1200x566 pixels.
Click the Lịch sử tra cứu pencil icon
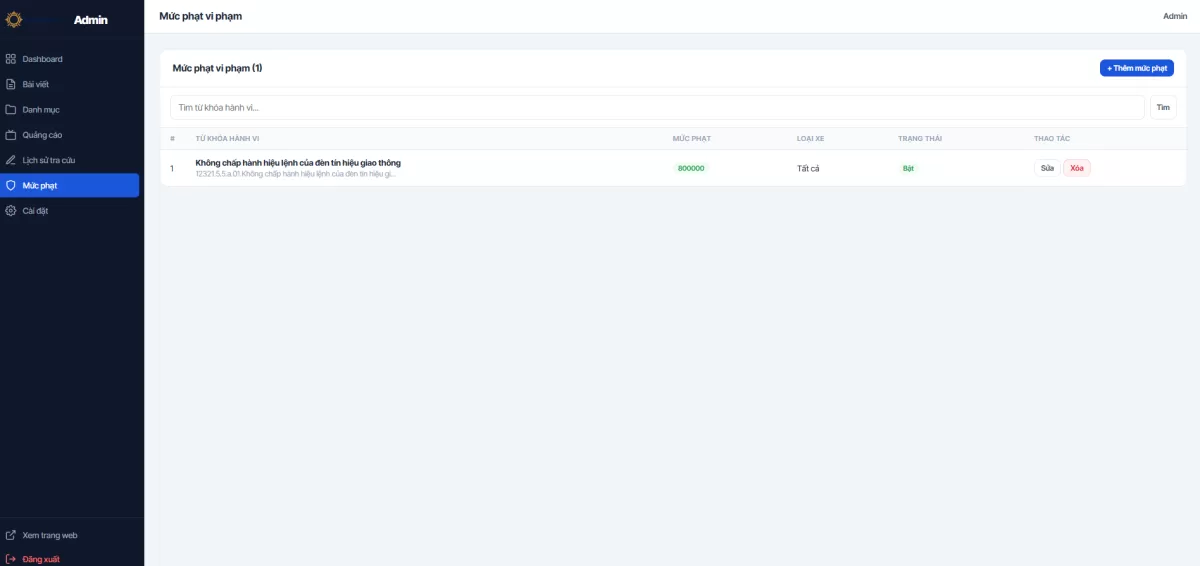11,160
